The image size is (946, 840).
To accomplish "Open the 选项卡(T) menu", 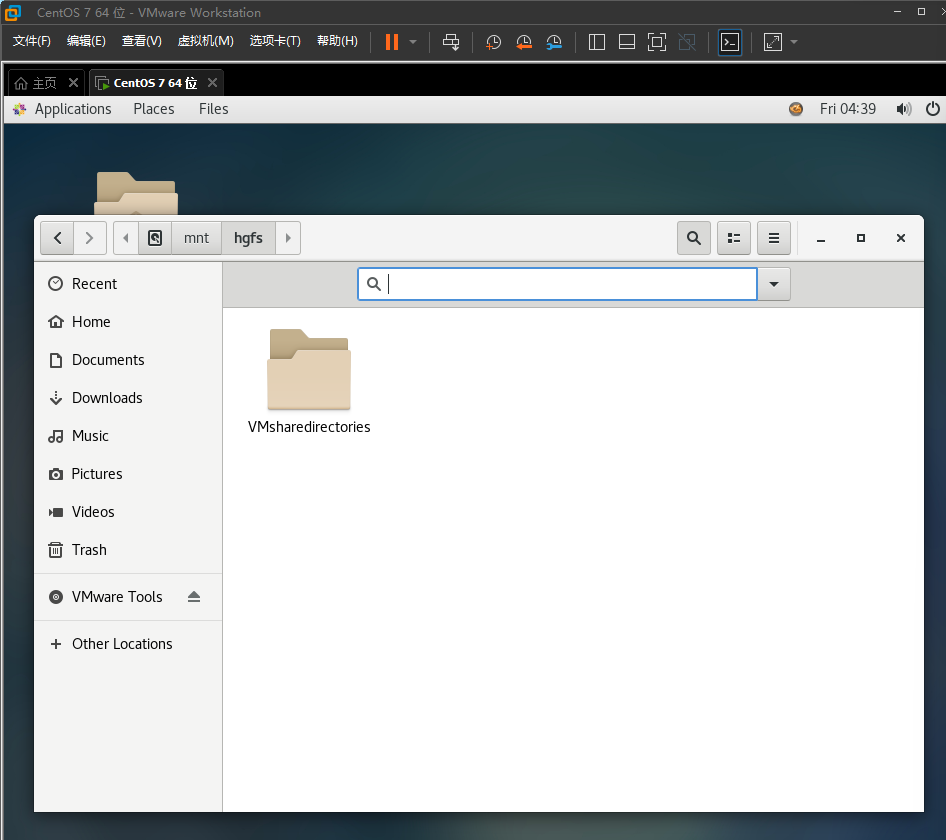I will click(275, 40).
